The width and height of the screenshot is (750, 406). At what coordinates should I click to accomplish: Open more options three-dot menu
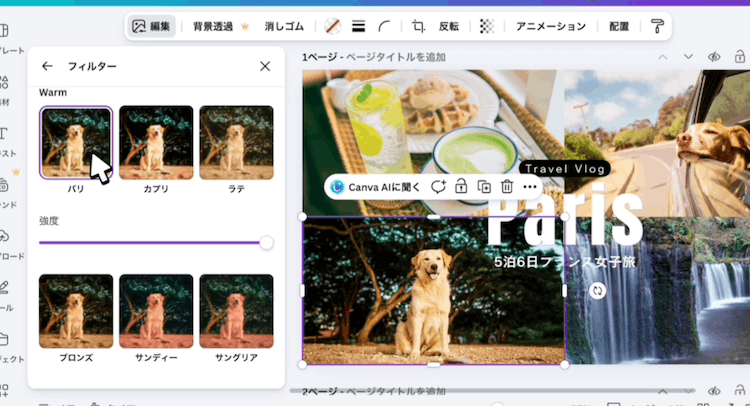coord(530,187)
